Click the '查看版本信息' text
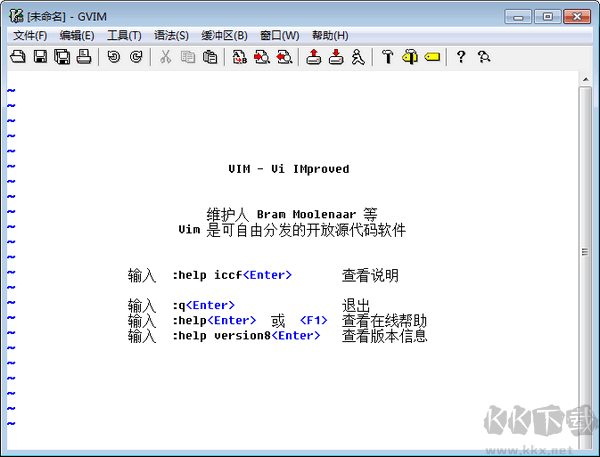The width and height of the screenshot is (600, 457). pos(384,336)
